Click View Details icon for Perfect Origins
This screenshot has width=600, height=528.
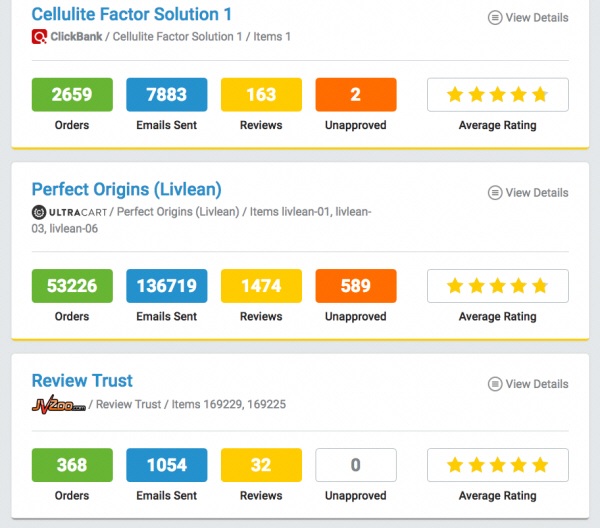pos(495,192)
